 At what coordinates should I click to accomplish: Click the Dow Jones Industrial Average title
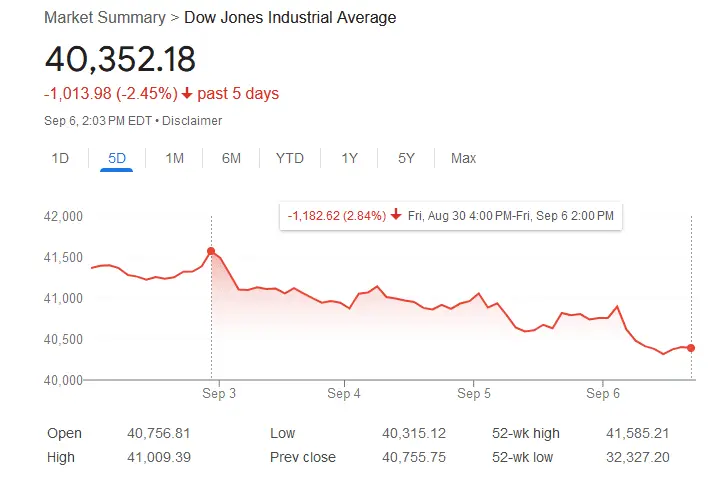pyautogui.click(x=290, y=18)
